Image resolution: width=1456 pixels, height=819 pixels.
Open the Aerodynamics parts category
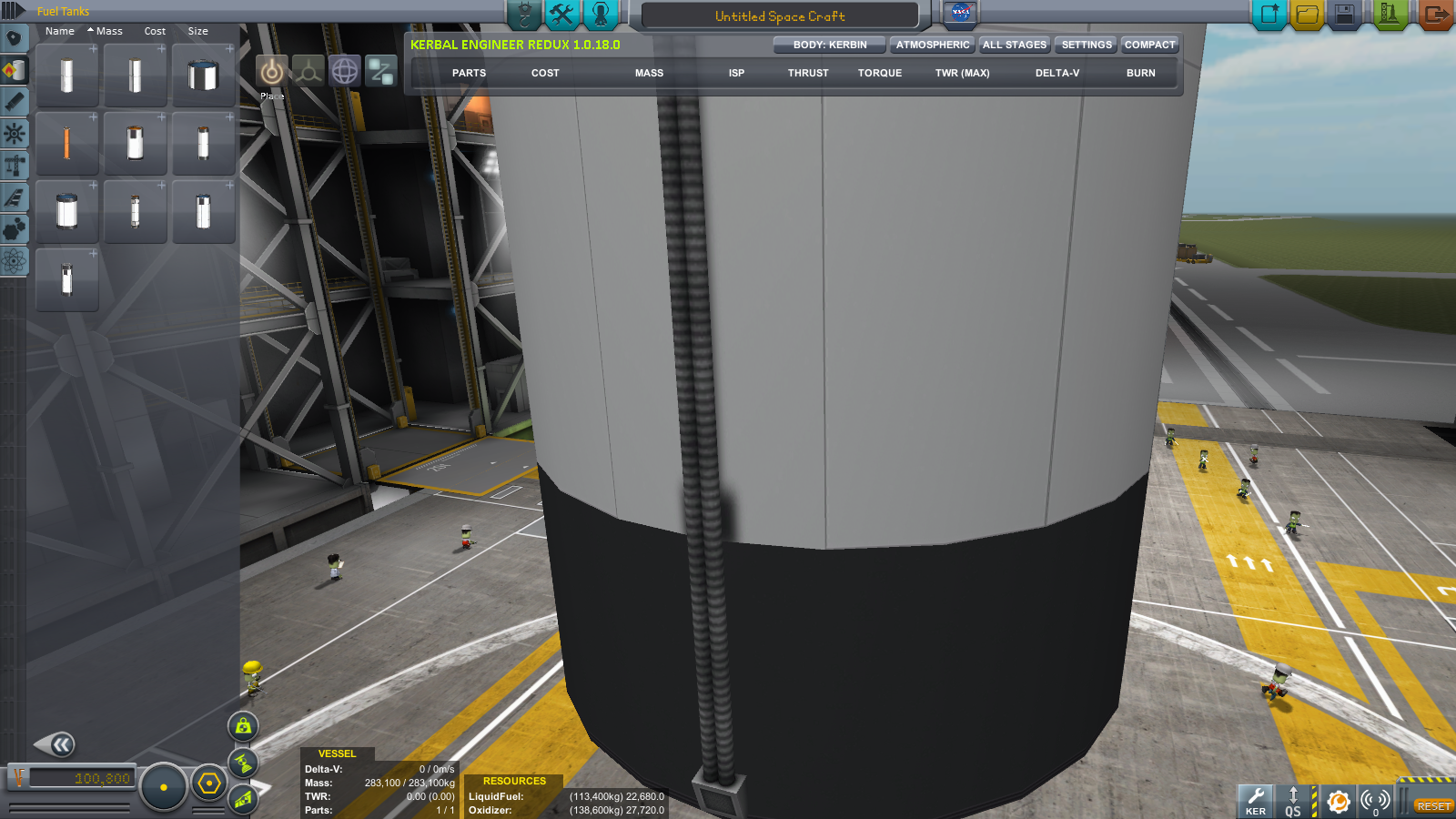pyautogui.click(x=14, y=197)
